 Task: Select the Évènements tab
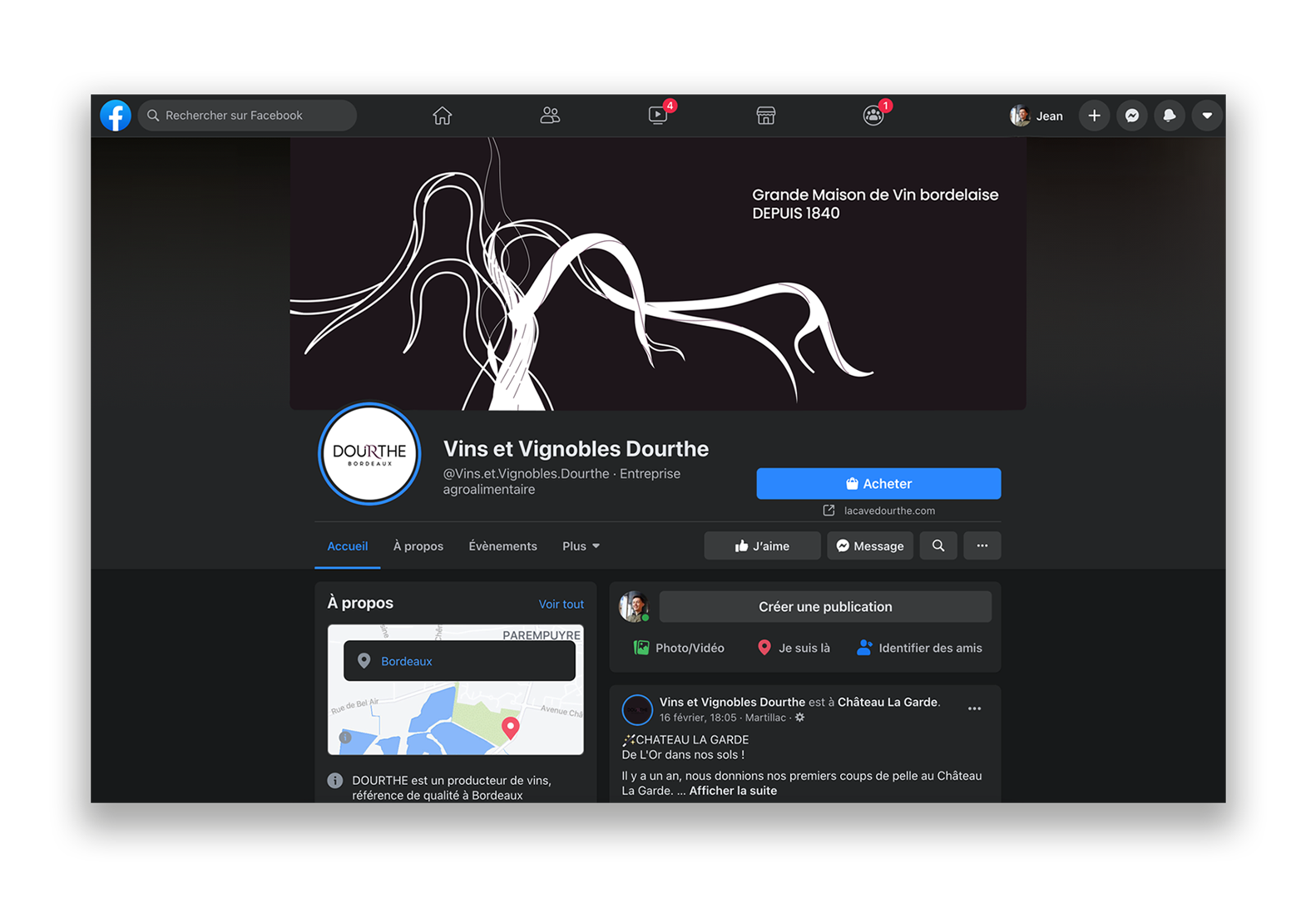tap(502, 546)
